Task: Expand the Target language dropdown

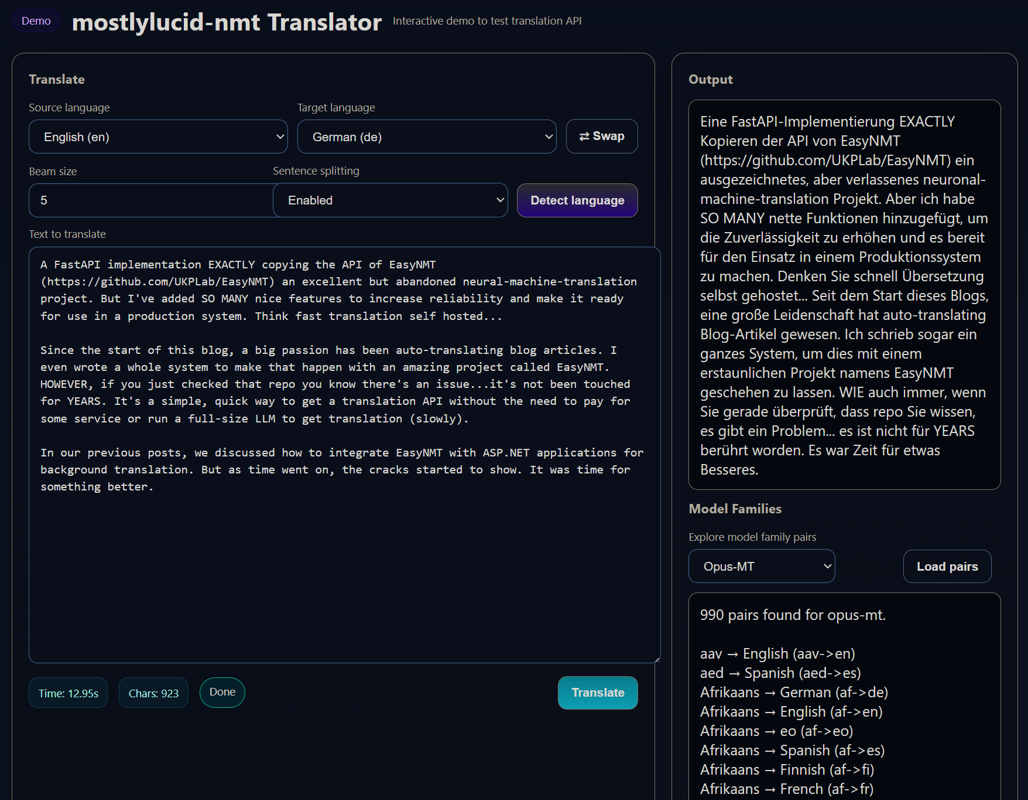Action: 427,137
